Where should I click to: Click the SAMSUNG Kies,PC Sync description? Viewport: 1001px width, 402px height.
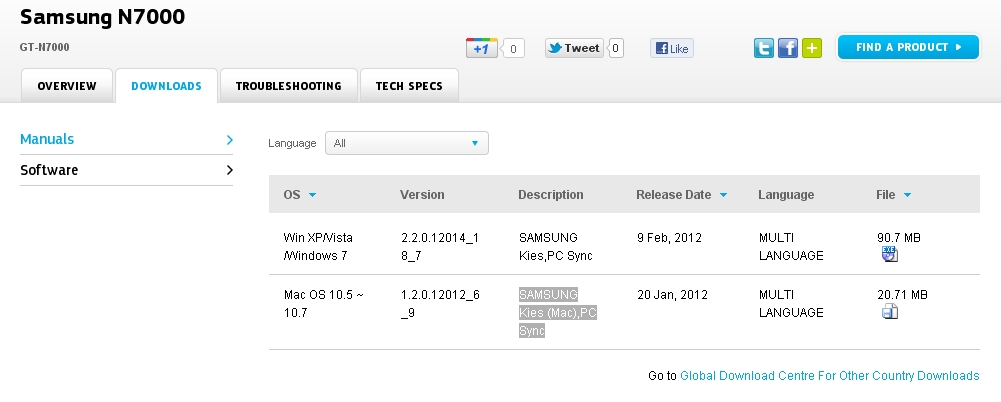[x=555, y=246]
